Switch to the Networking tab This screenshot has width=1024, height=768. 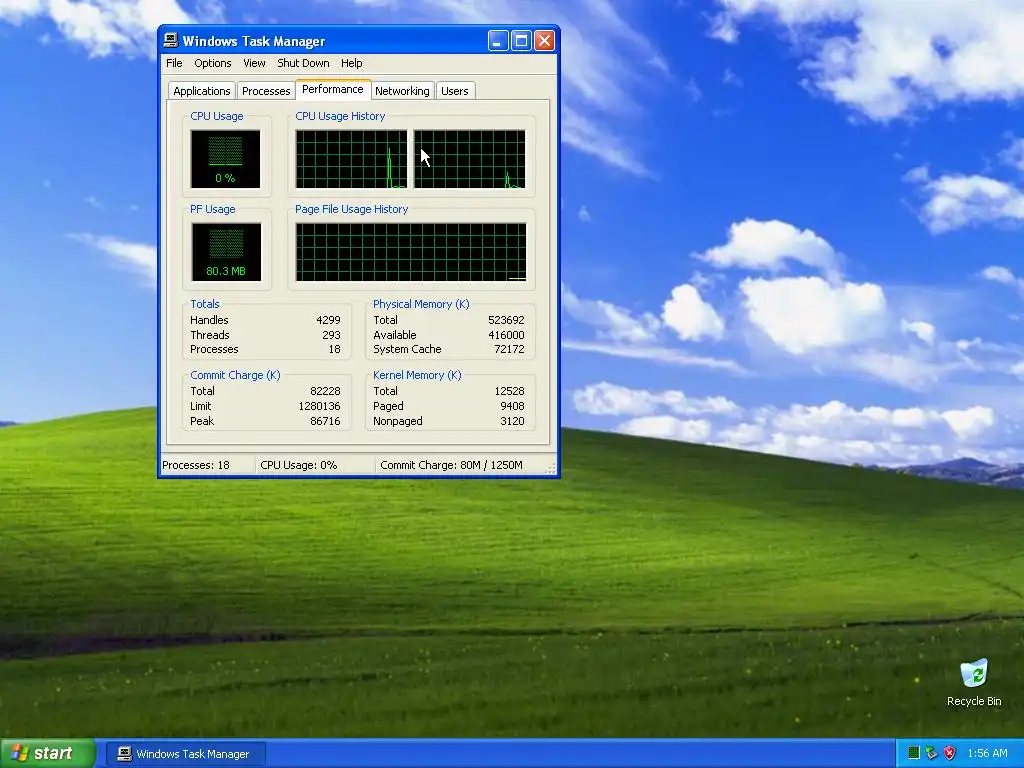coord(402,91)
